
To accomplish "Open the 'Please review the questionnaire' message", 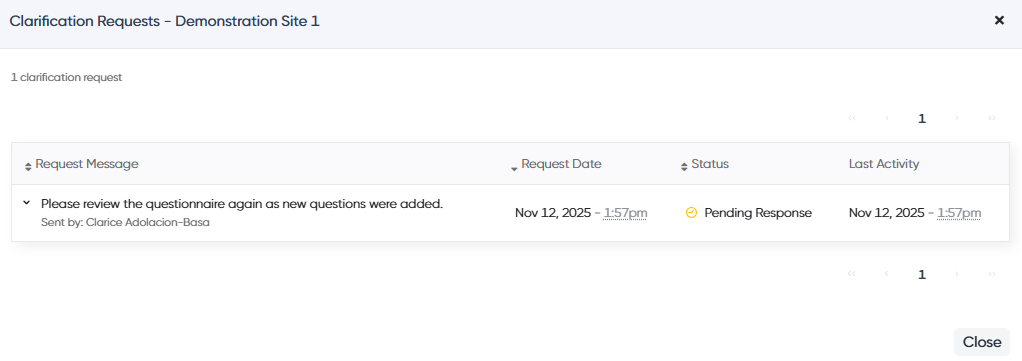I will (242, 204).
